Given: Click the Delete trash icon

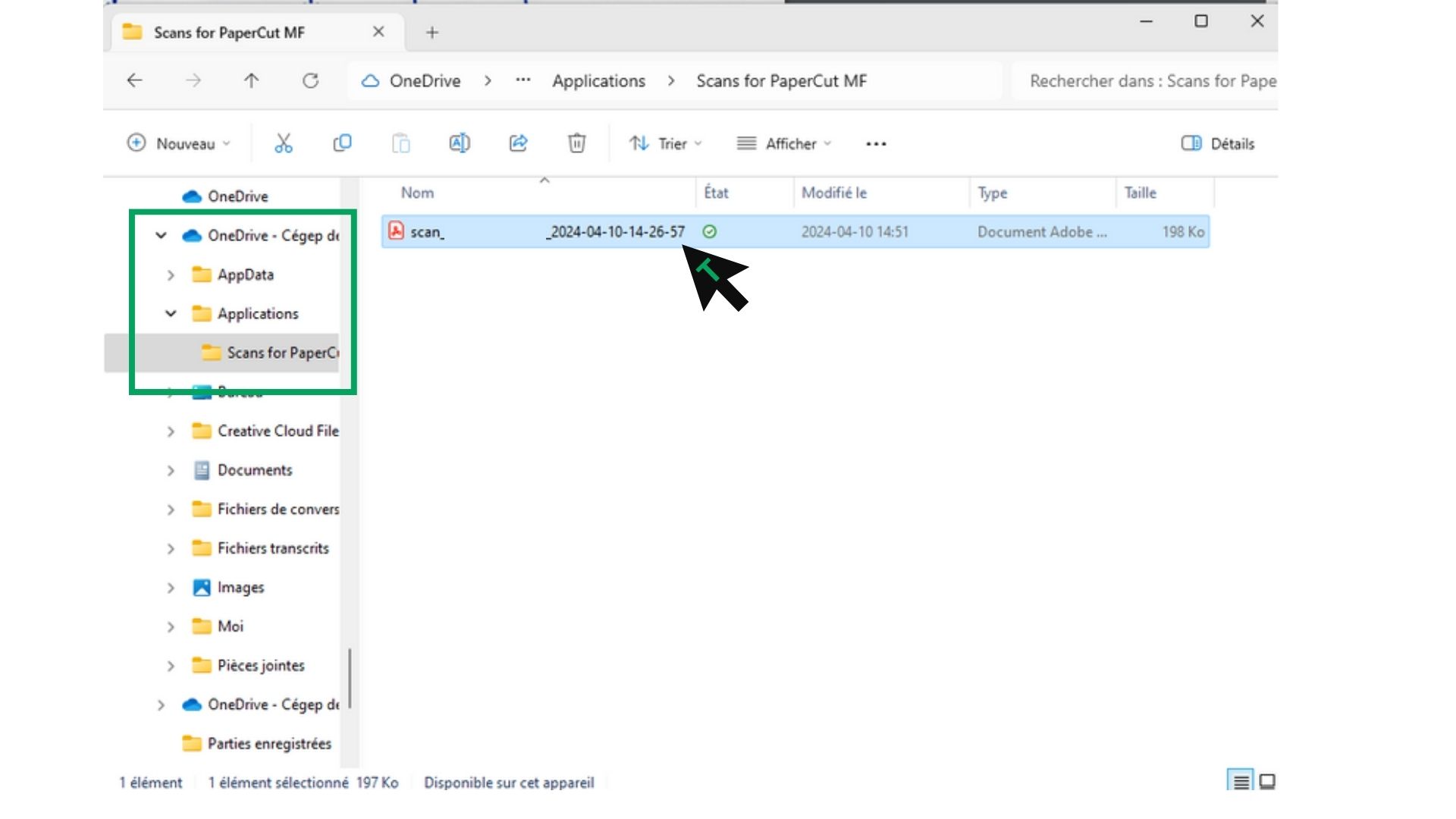Looking at the screenshot, I should [x=577, y=143].
